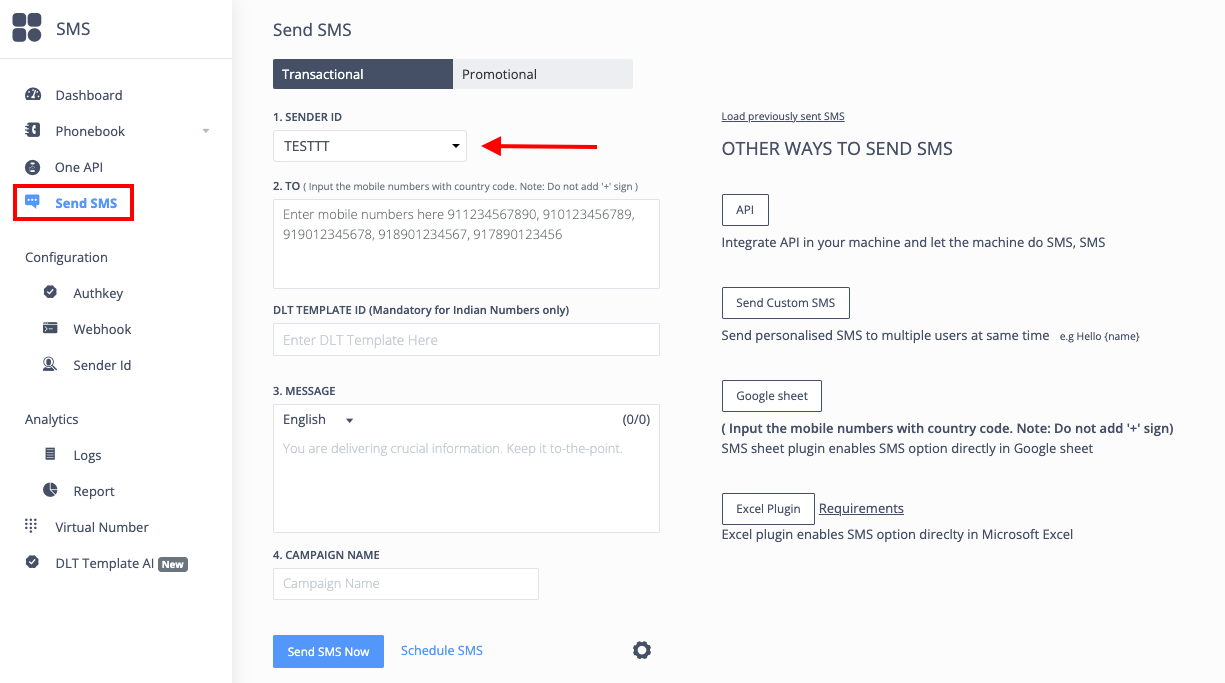Select the Transactional tab
Image resolution: width=1225 pixels, height=683 pixels.
[362, 73]
